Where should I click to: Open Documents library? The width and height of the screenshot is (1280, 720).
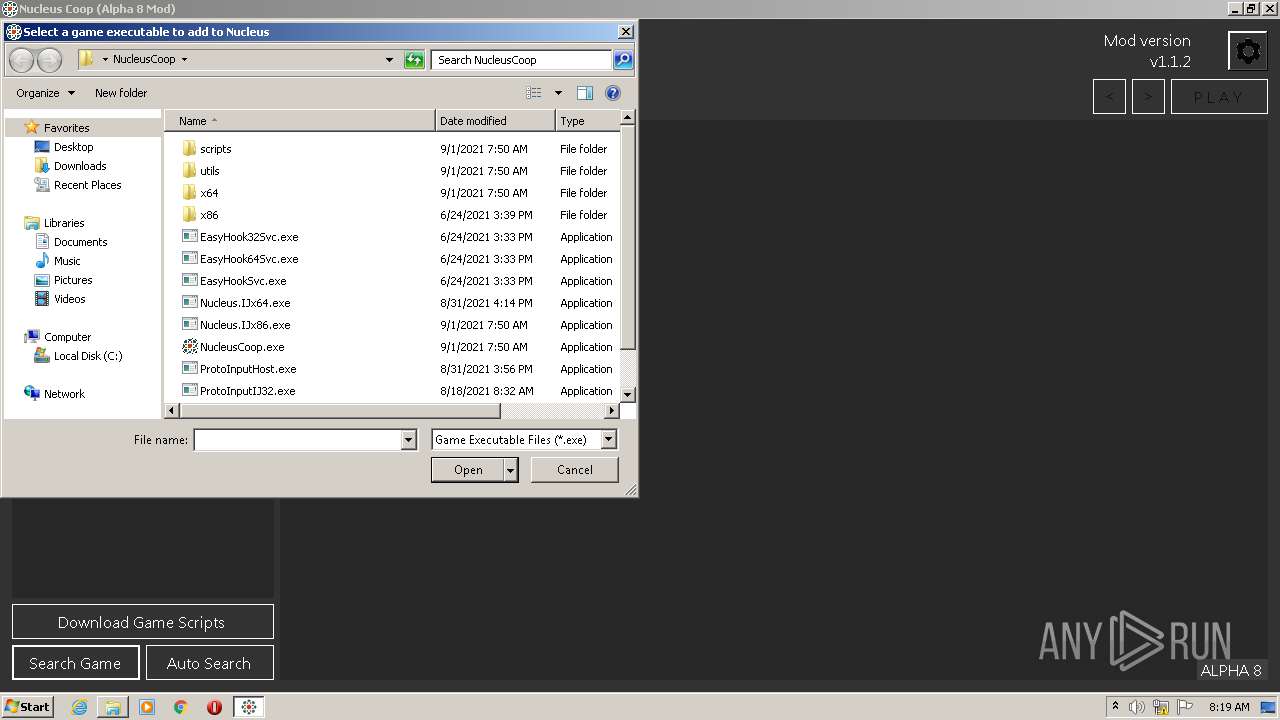80,242
